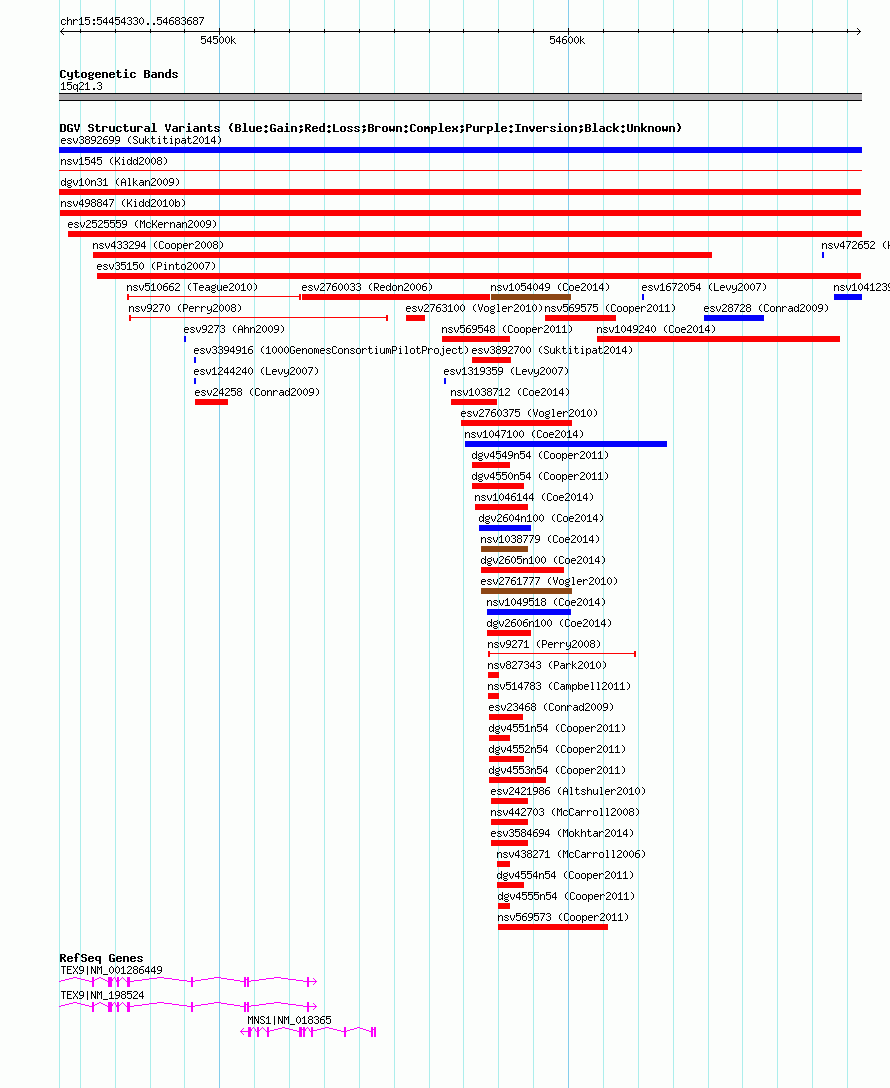Click esv2760033 (Redon2006) label

tap(367, 287)
